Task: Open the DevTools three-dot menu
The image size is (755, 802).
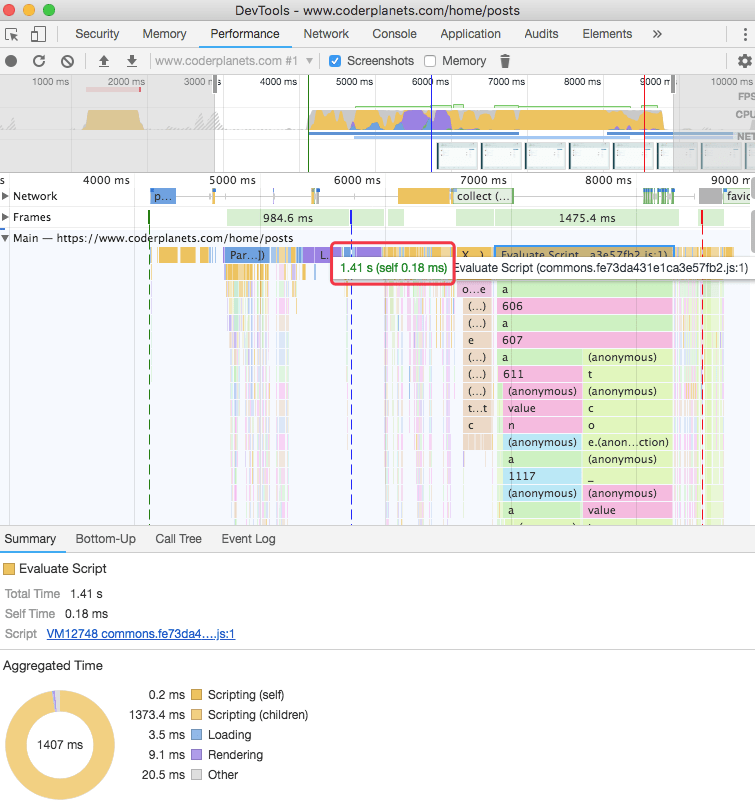Action: 745,34
